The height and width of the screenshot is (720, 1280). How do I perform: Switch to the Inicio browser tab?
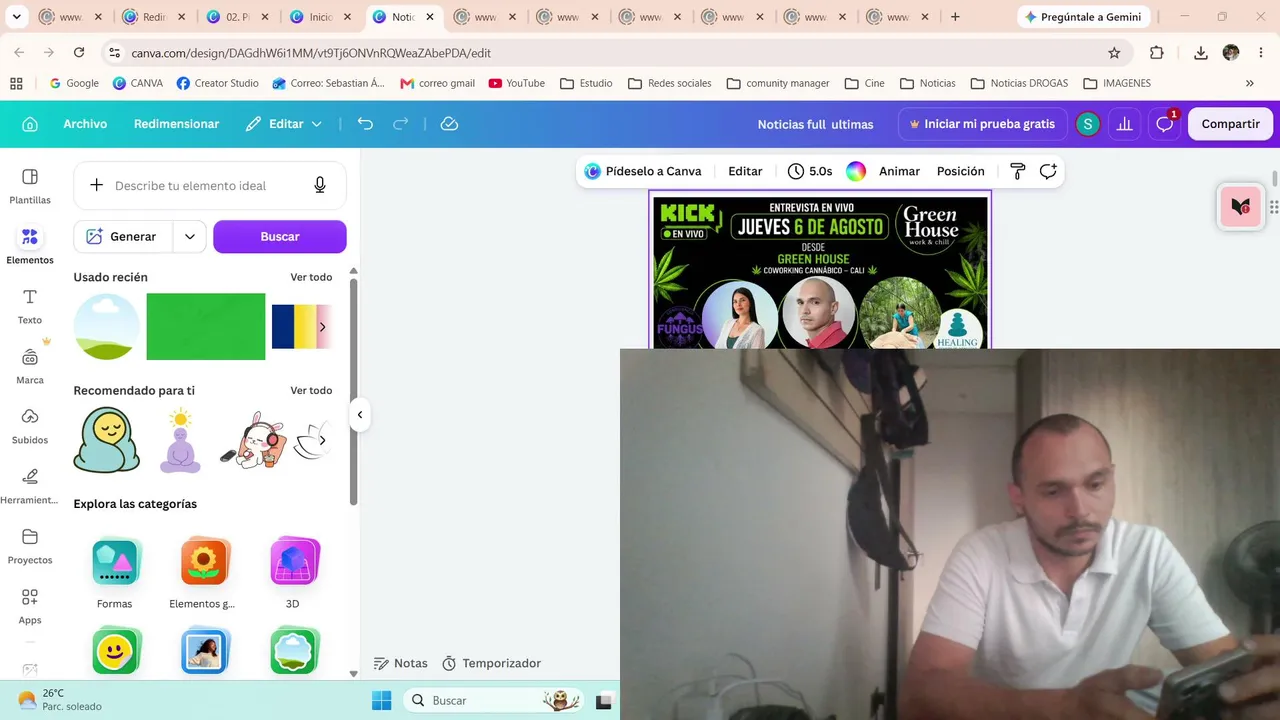(321, 17)
